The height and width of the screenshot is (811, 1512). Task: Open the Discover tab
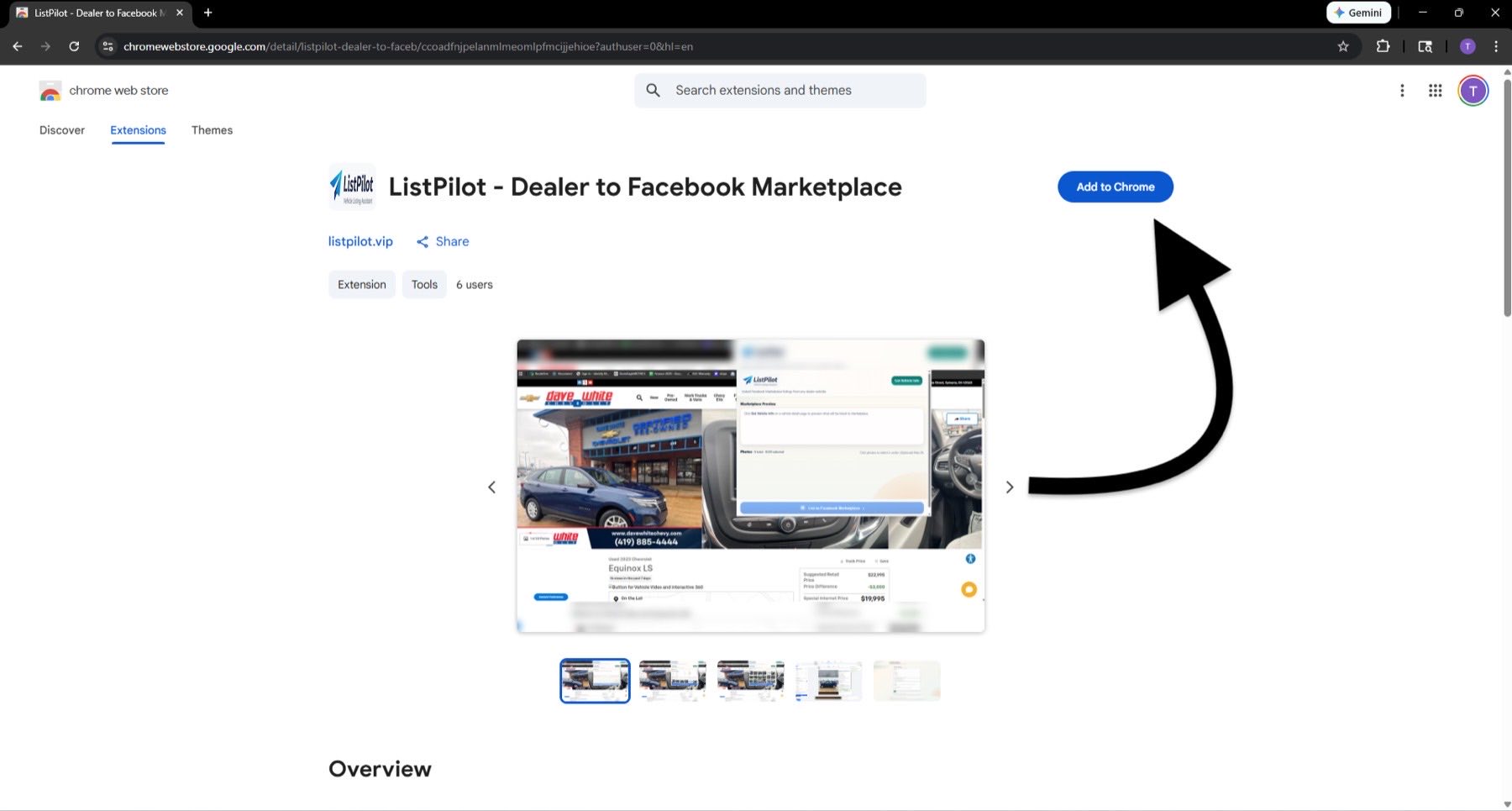coord(61,130)
